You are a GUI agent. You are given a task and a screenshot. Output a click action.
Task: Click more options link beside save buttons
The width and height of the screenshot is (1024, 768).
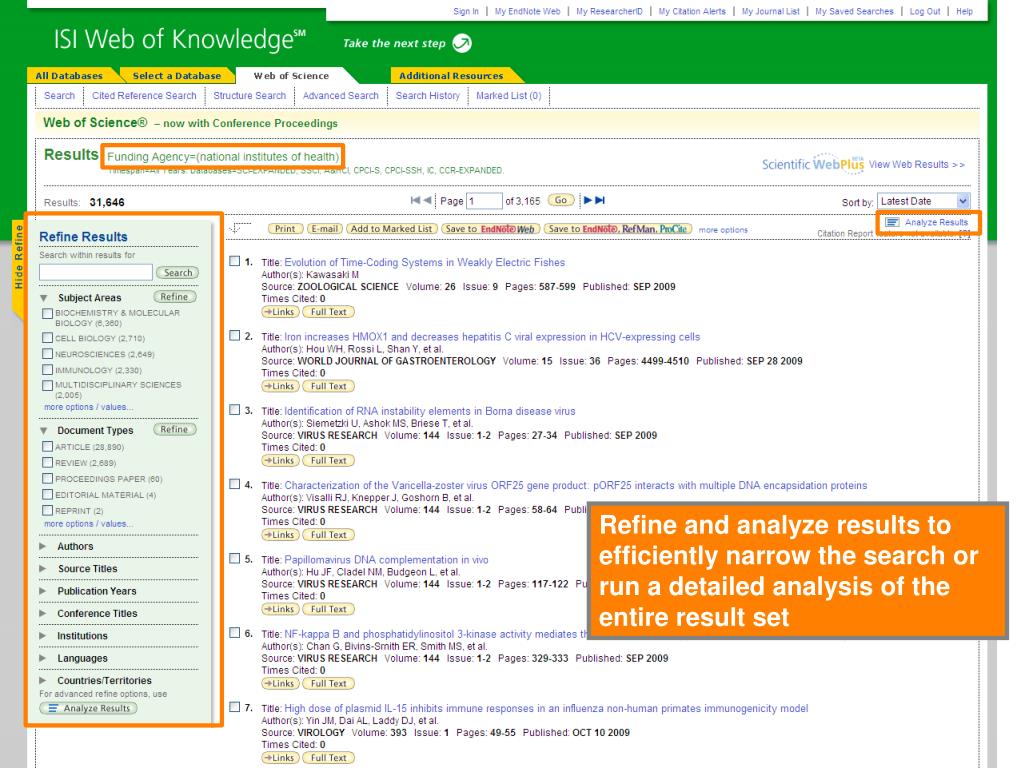723,230
